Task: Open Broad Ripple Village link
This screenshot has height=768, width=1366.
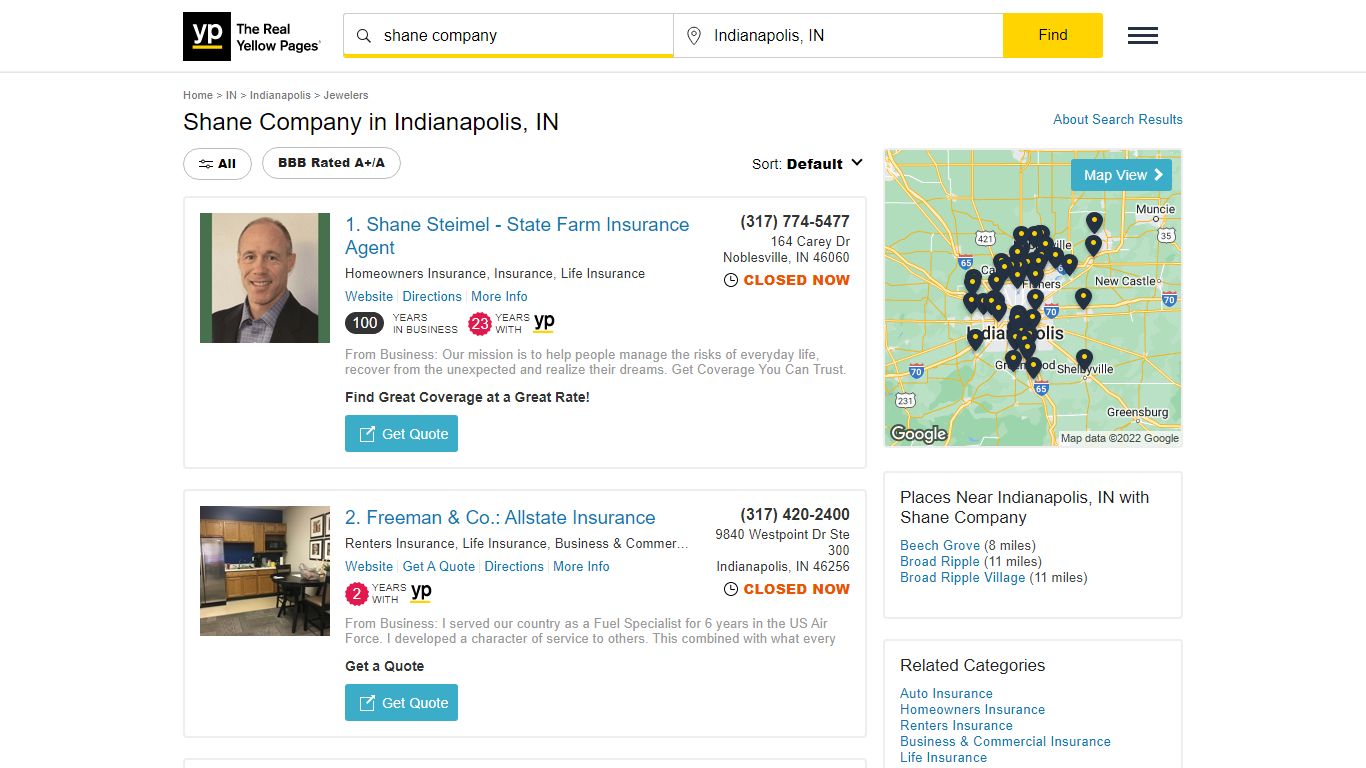Action: (963, 577)
